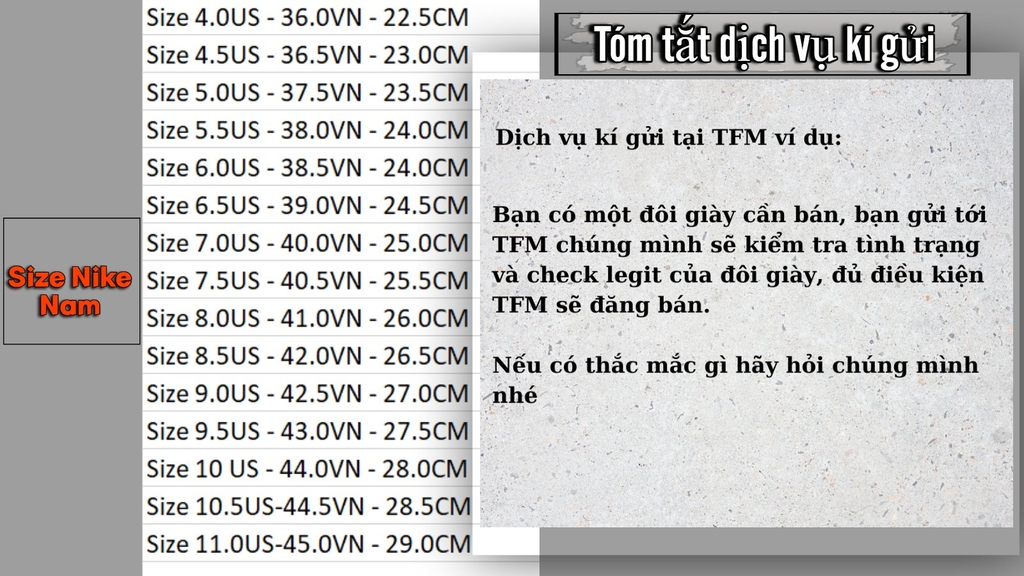Select the Size 7.5US - 40.5VN row
1024x576 pixels.
point(307,280)
